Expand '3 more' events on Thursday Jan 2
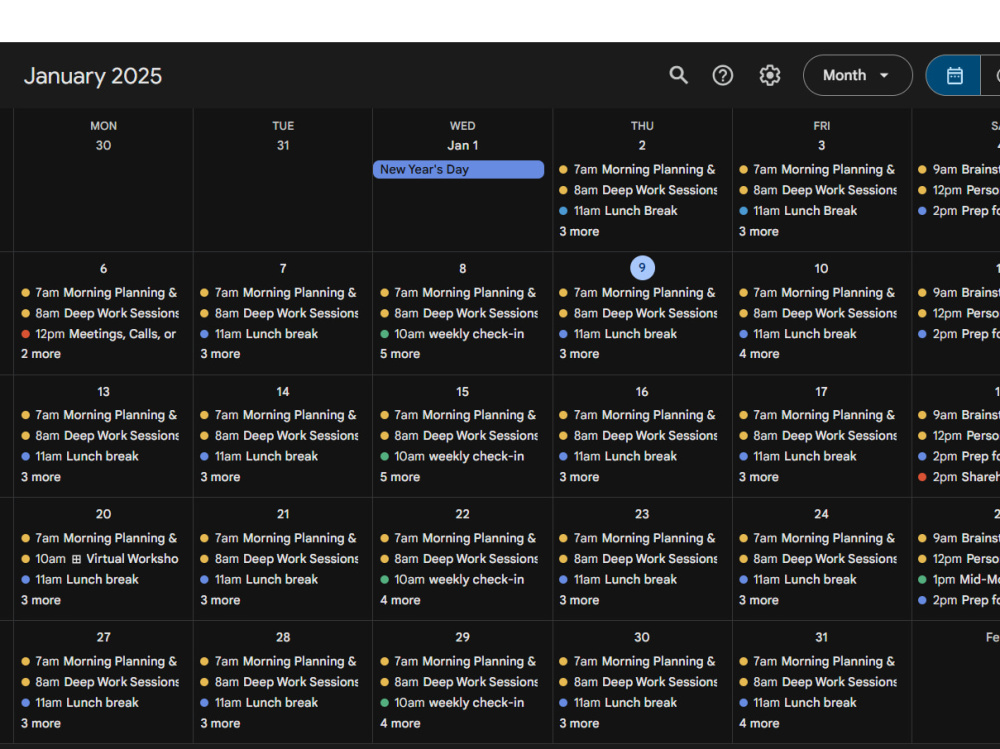The width and height of the screenshot is (1000, 749). [579, 232]
